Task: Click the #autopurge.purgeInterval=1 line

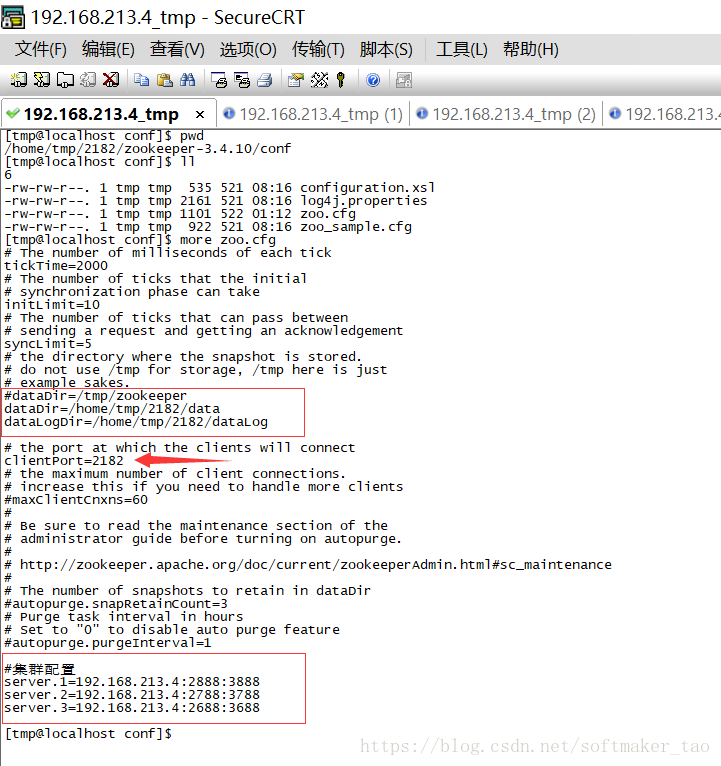Action: 107,643
